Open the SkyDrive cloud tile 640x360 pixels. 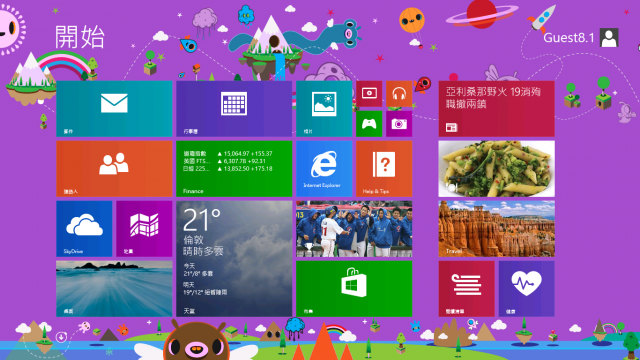[84, 229]
